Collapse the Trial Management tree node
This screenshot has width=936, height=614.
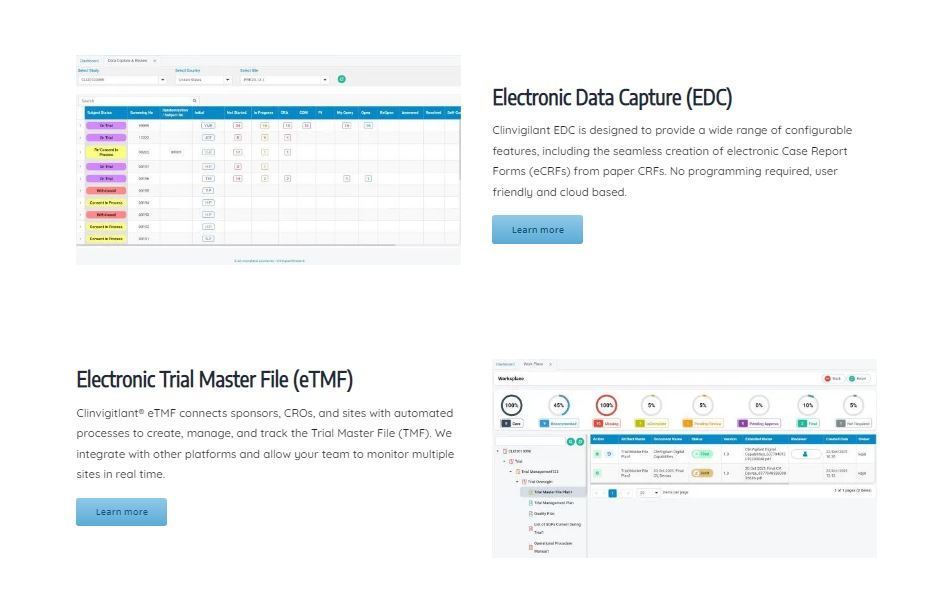(x=511, y=471)
